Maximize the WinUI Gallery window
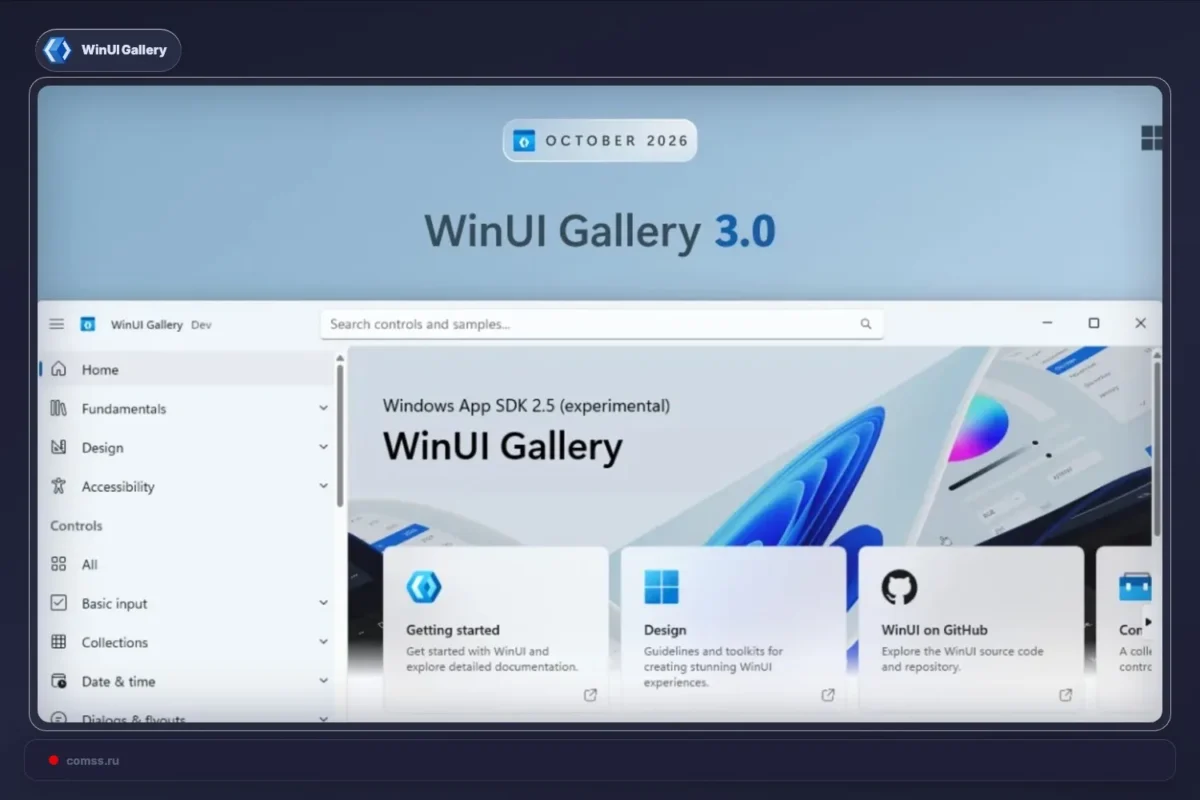 coord(1094,323)
